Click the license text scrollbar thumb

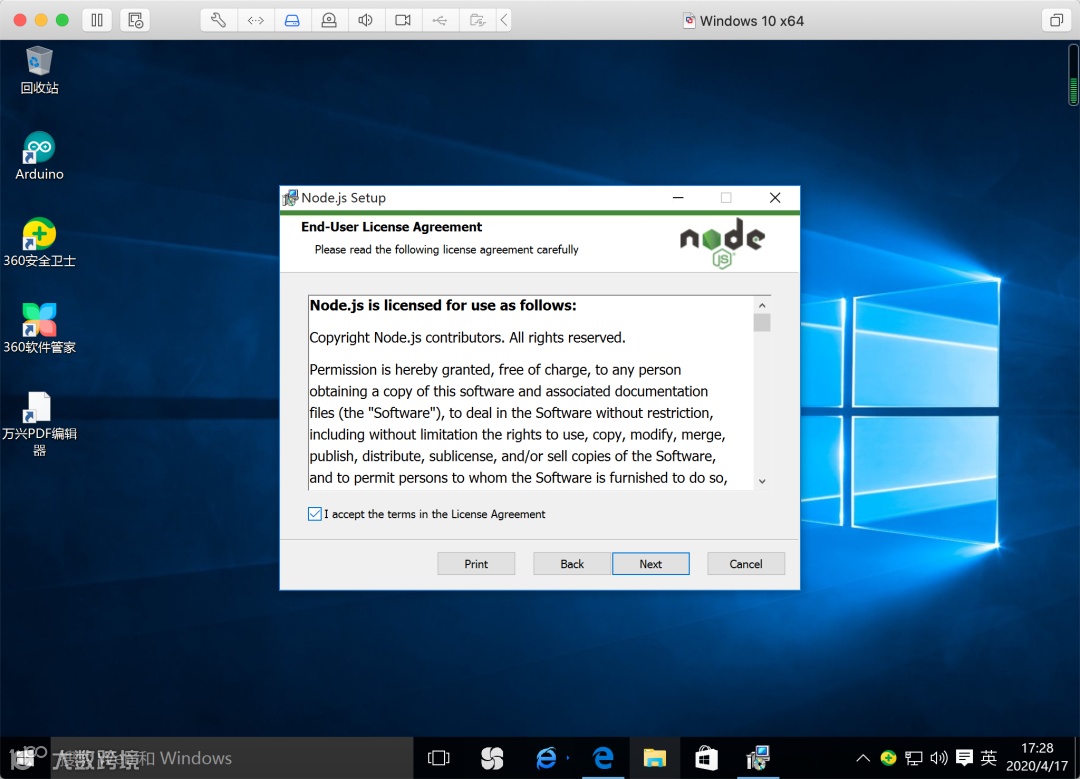click(762, 322)
